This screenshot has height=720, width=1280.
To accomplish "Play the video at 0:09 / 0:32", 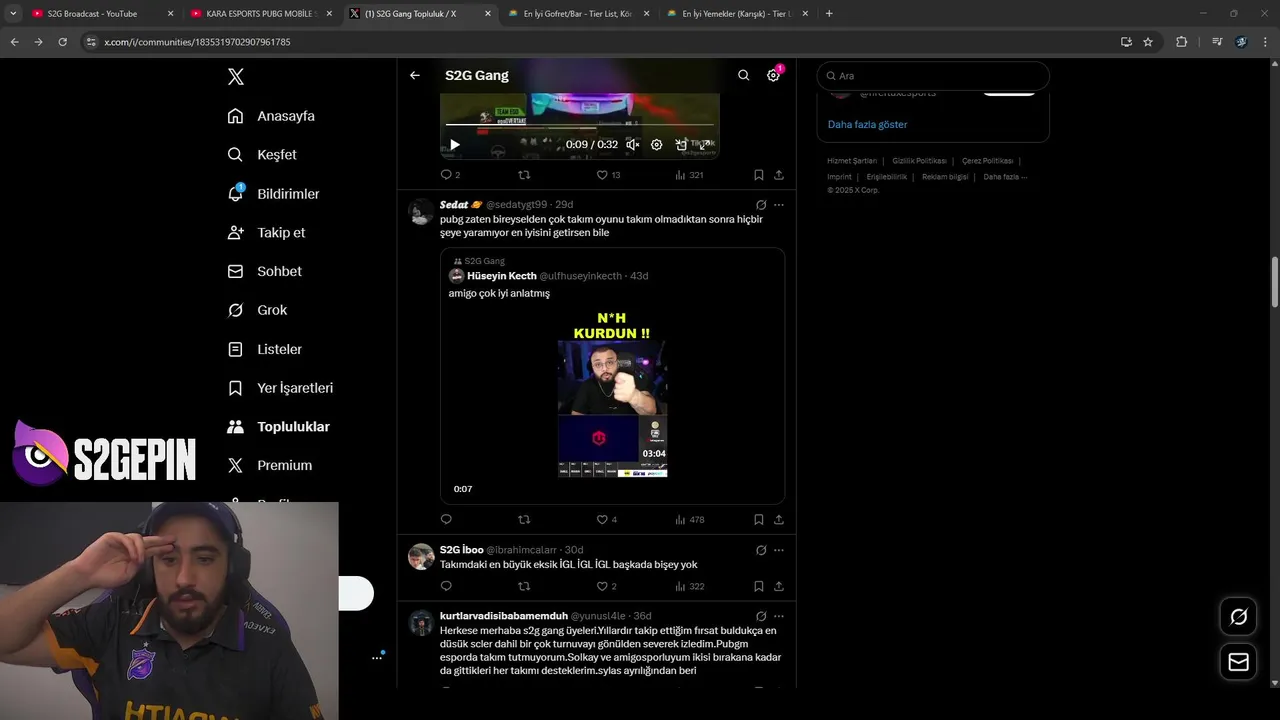I will point(454,145).
